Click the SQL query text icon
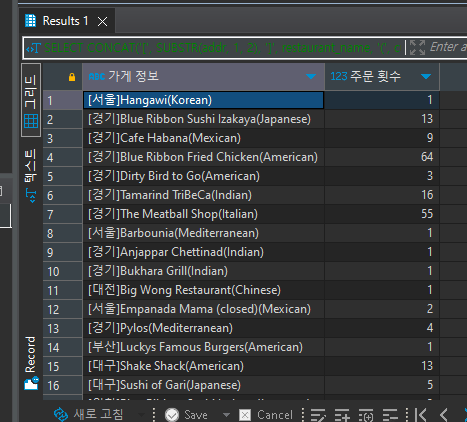Screen dimensions: 467x422 pyautogui.click(x=33, y=49)
